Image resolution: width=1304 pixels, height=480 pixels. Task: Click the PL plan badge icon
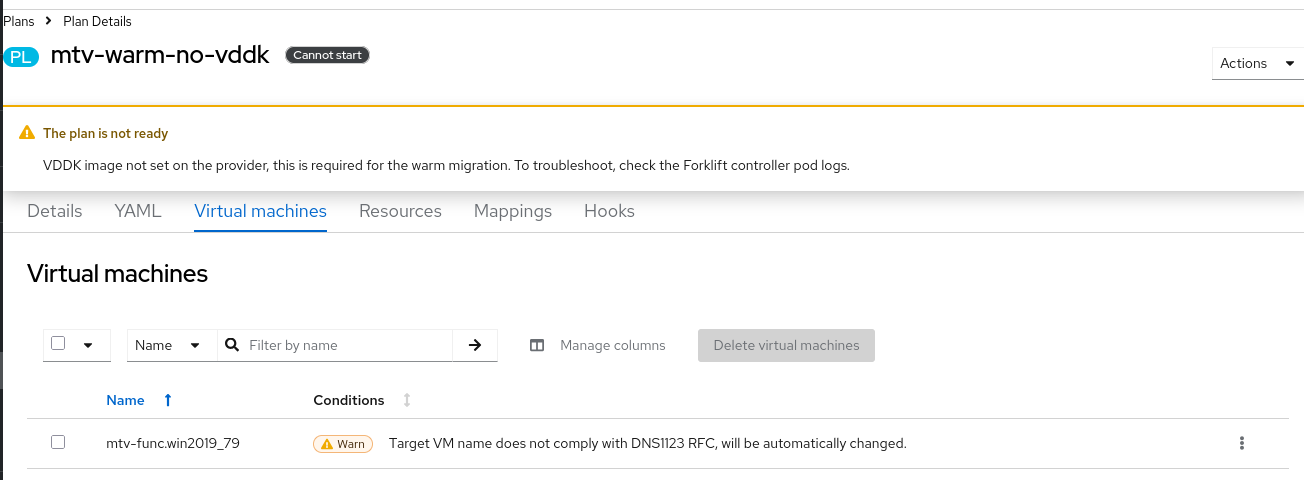[20, 57]
